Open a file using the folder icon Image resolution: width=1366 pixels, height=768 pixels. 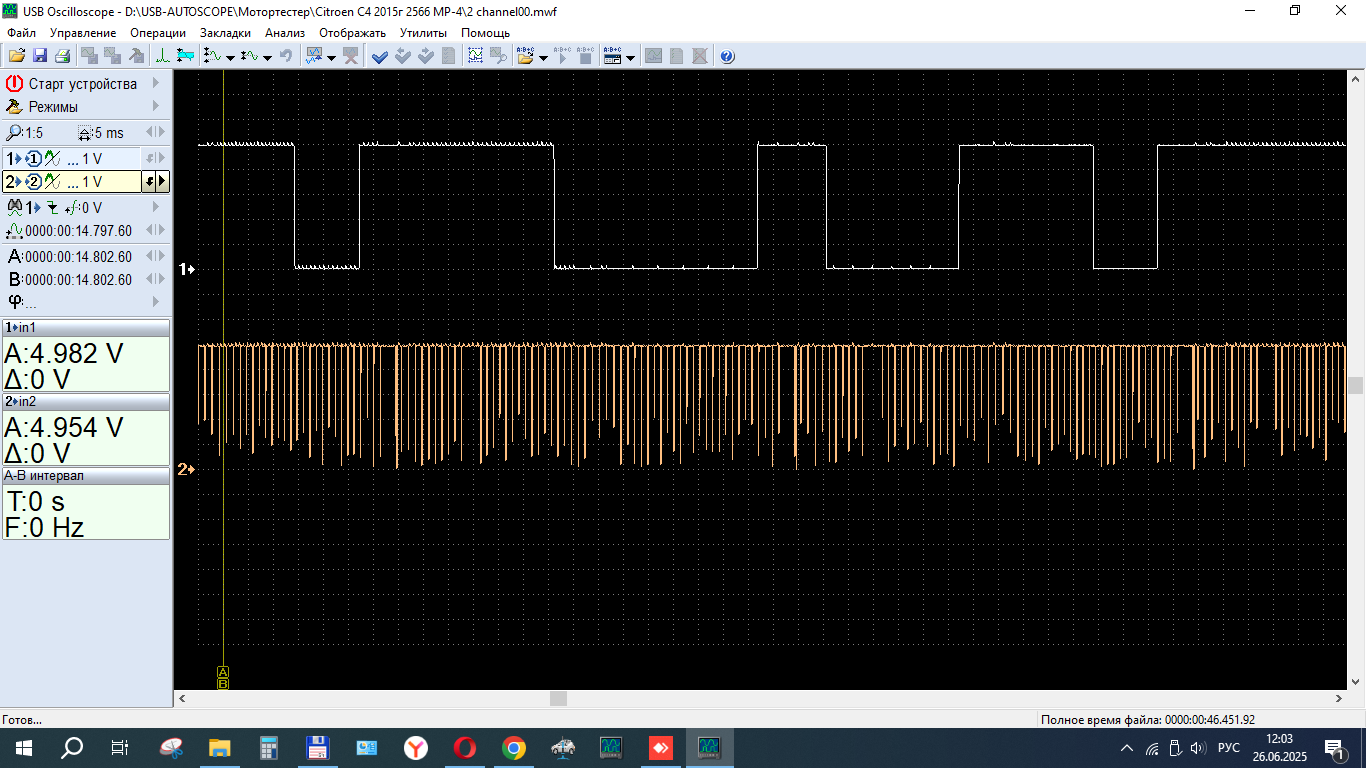[17, 56]
